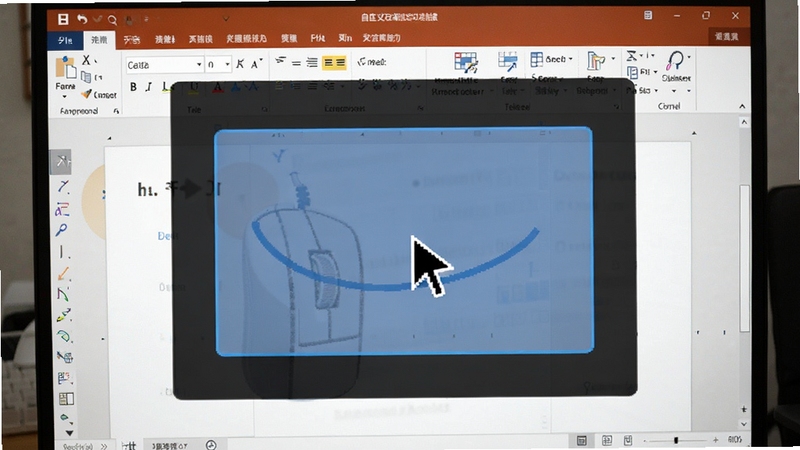The width and height of the screenshot is (800, 450).
Task: Click the blue highlighted mouse illustration overlay
Action: (404, 241)
